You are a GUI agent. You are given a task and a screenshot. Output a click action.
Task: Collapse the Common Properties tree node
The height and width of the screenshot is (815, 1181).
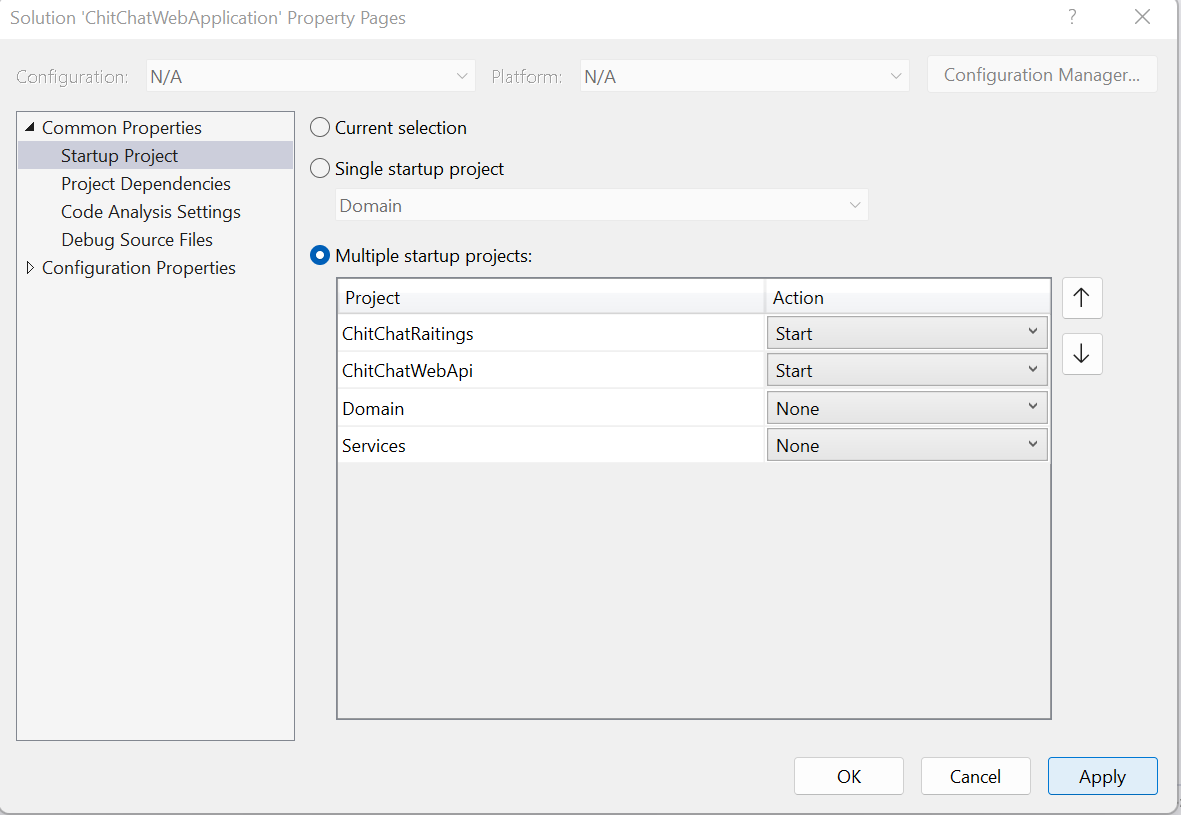point(29,127)
